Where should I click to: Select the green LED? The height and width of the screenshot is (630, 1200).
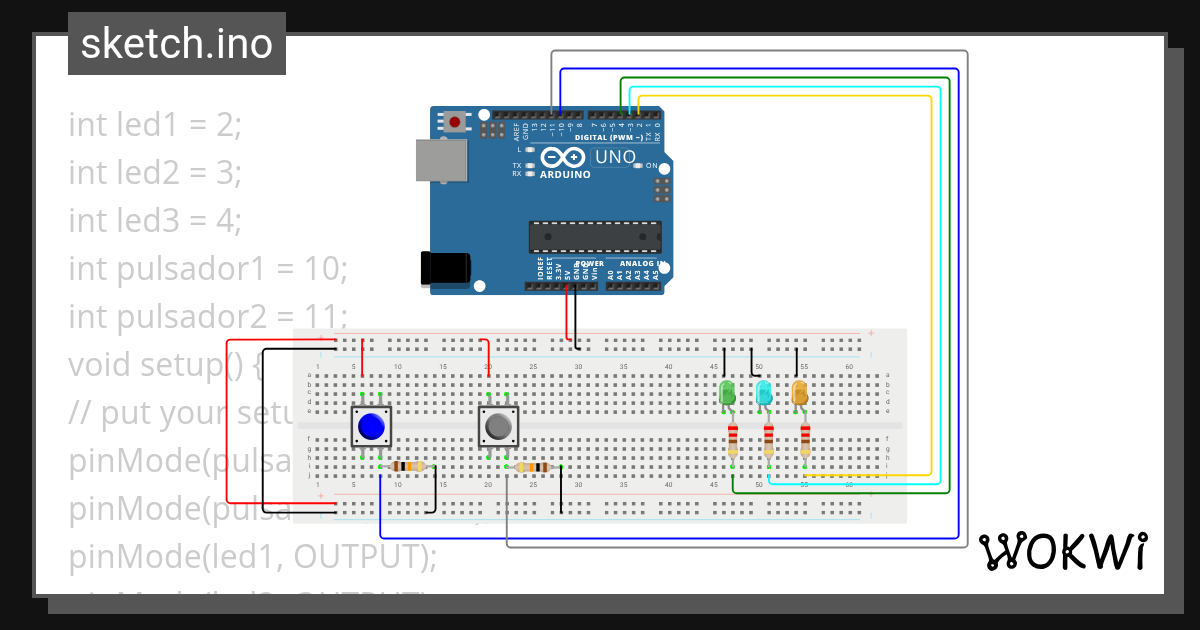728,393
